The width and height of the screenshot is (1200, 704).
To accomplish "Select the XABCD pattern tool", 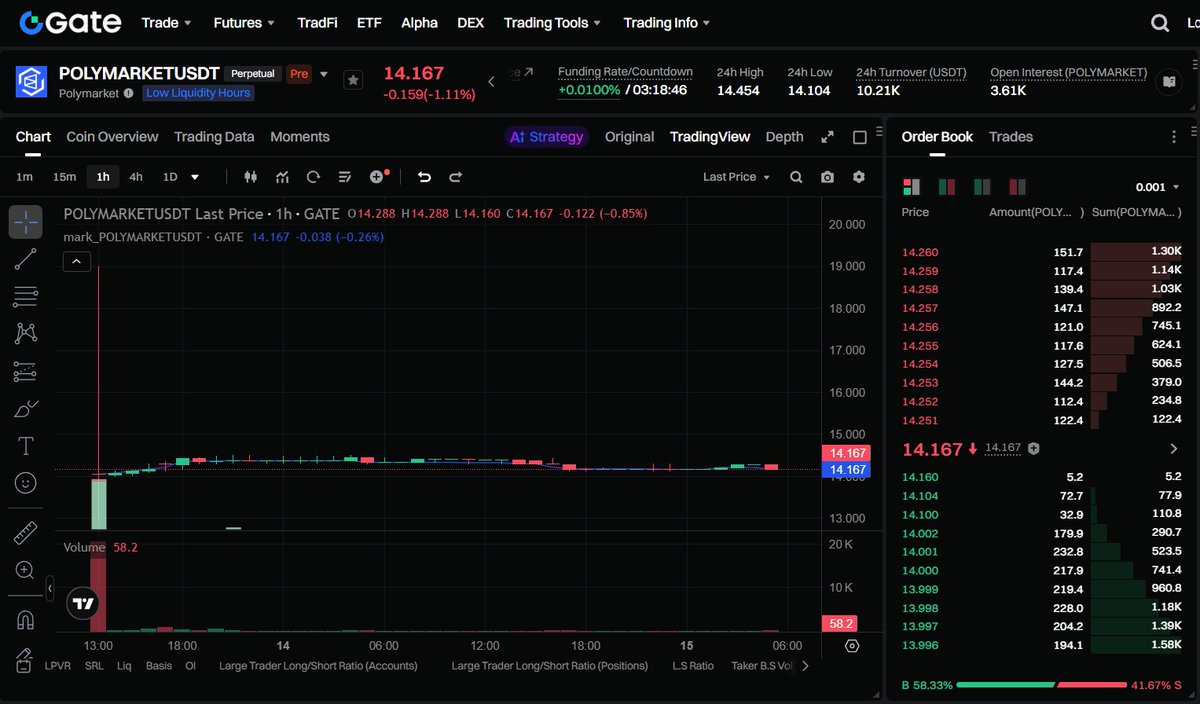I will point(26,333).
